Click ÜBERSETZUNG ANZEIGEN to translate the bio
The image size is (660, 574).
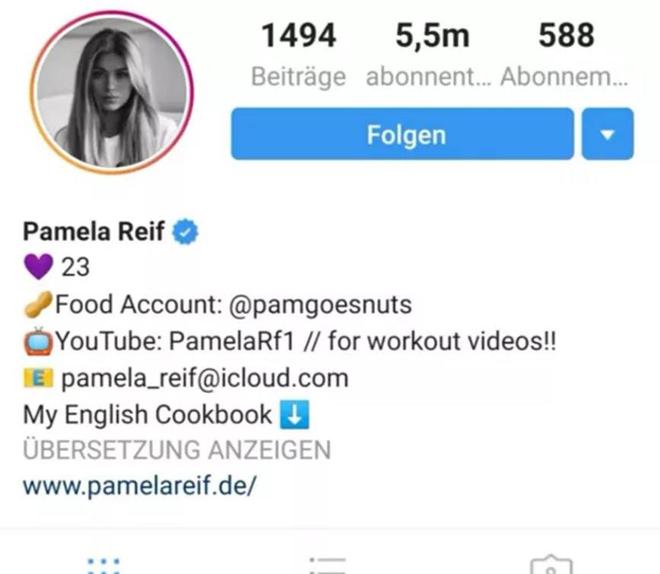(x=177, y=450)
